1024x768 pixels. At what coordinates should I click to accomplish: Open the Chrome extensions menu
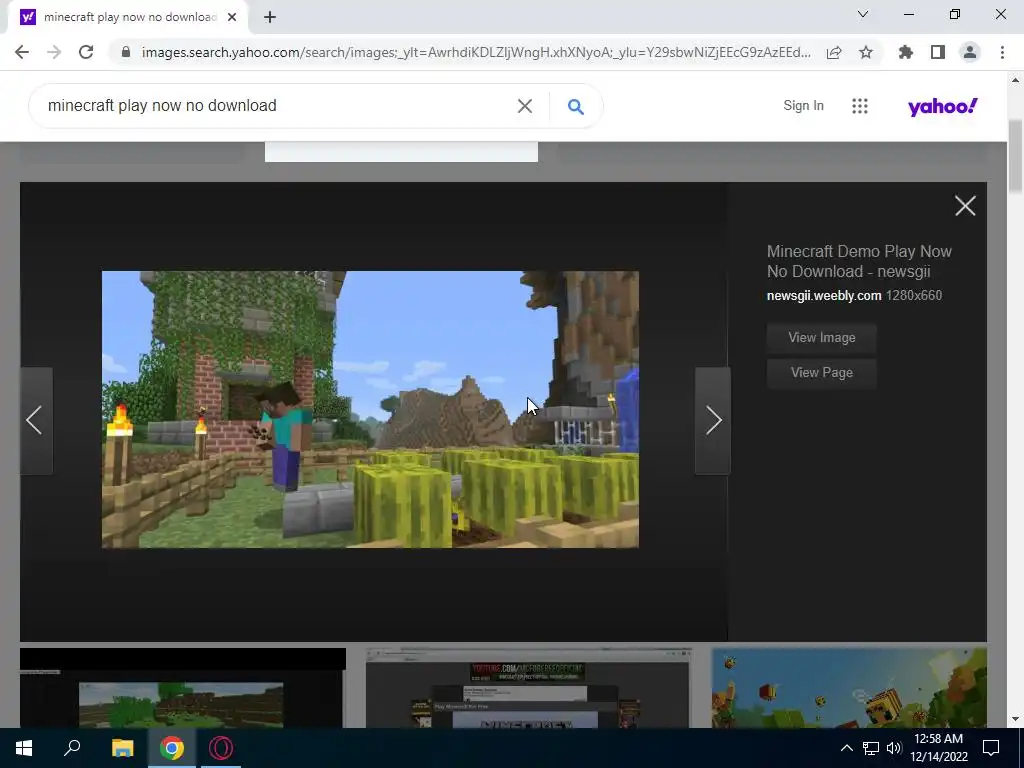(x=906, y=52)
